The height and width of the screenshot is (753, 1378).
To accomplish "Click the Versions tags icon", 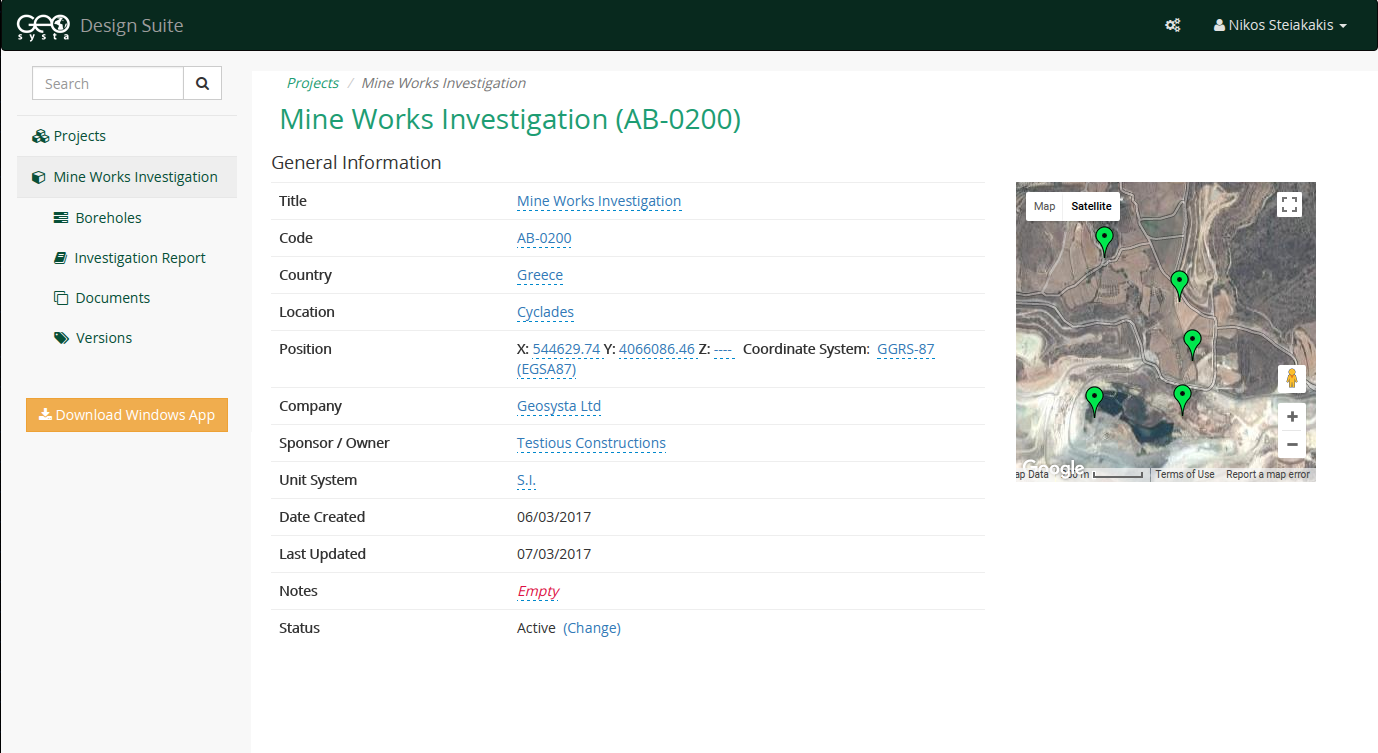I will [61, 338].
